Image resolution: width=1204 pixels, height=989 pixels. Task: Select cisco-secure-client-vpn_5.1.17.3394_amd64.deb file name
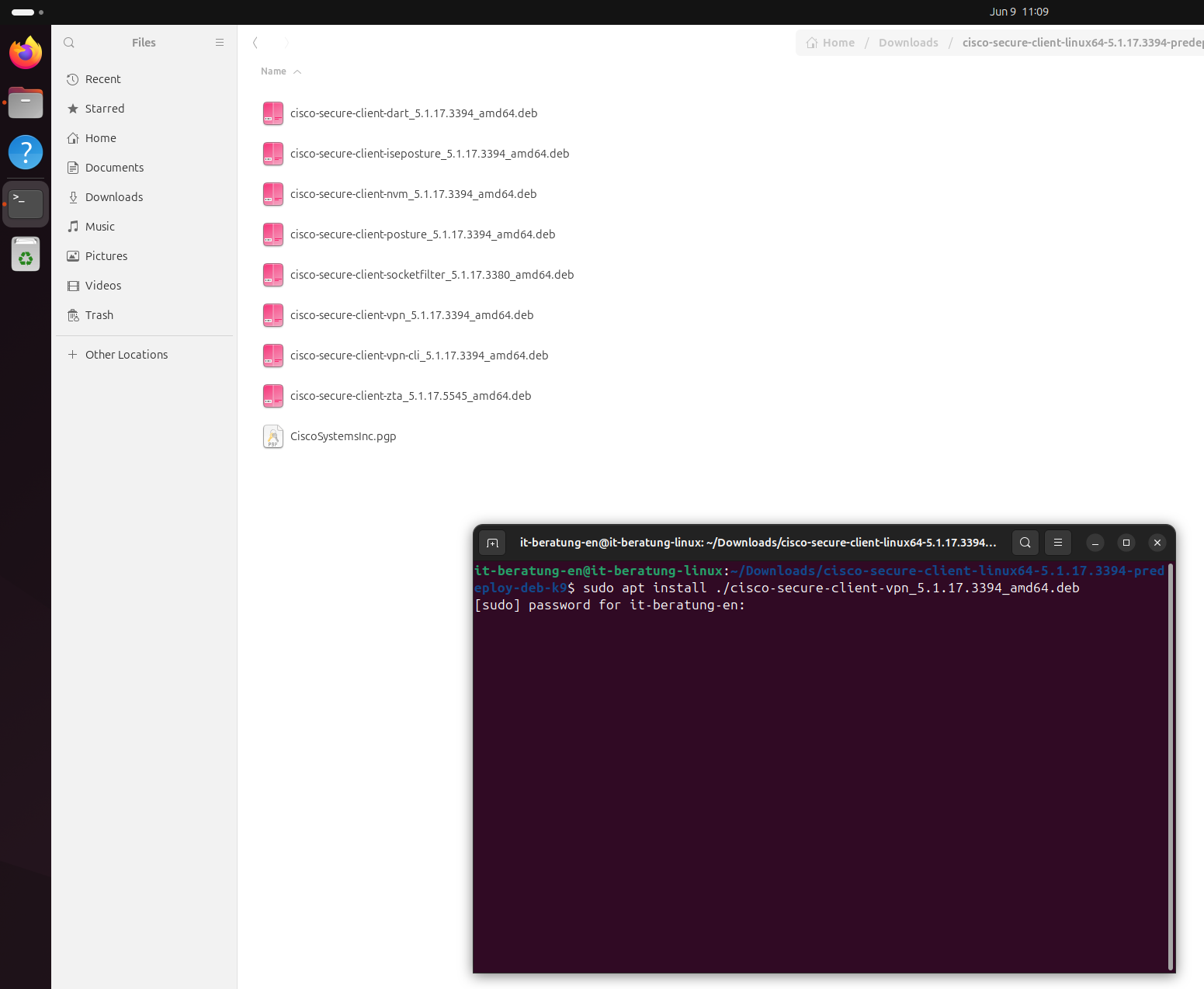coord(412,315)
